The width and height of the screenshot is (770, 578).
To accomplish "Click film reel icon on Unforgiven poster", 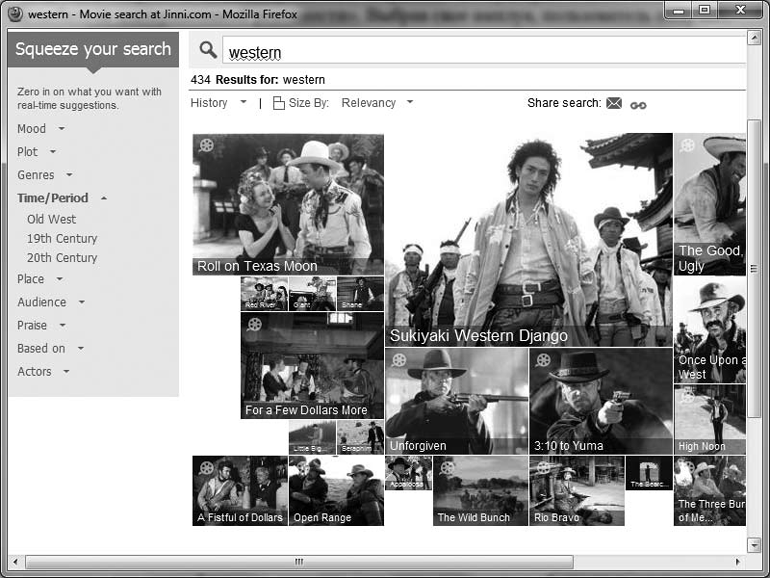I will 399,360.
